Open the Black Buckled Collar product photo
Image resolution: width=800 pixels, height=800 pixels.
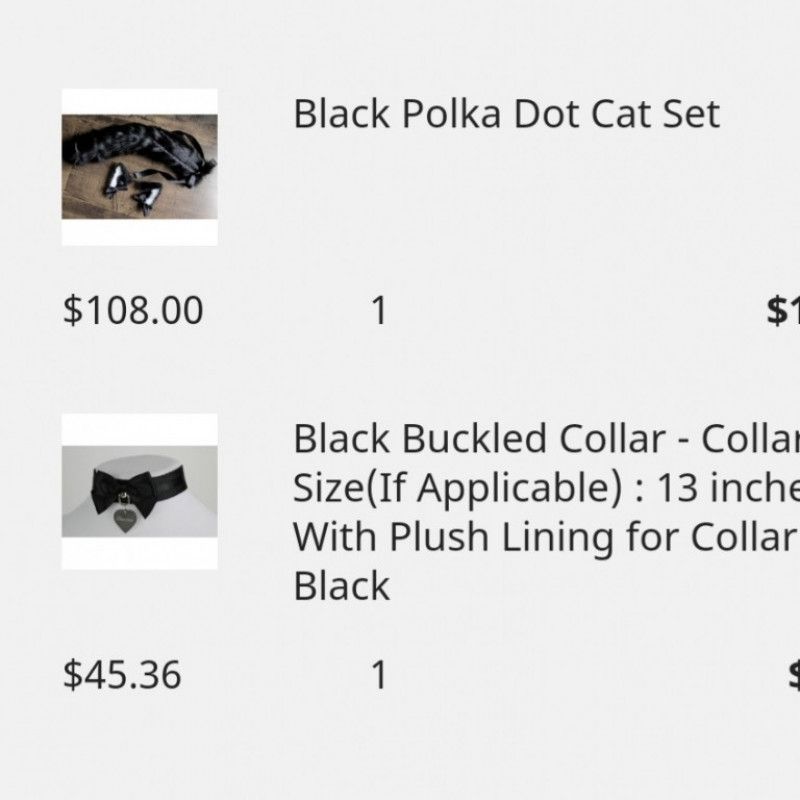140,491
